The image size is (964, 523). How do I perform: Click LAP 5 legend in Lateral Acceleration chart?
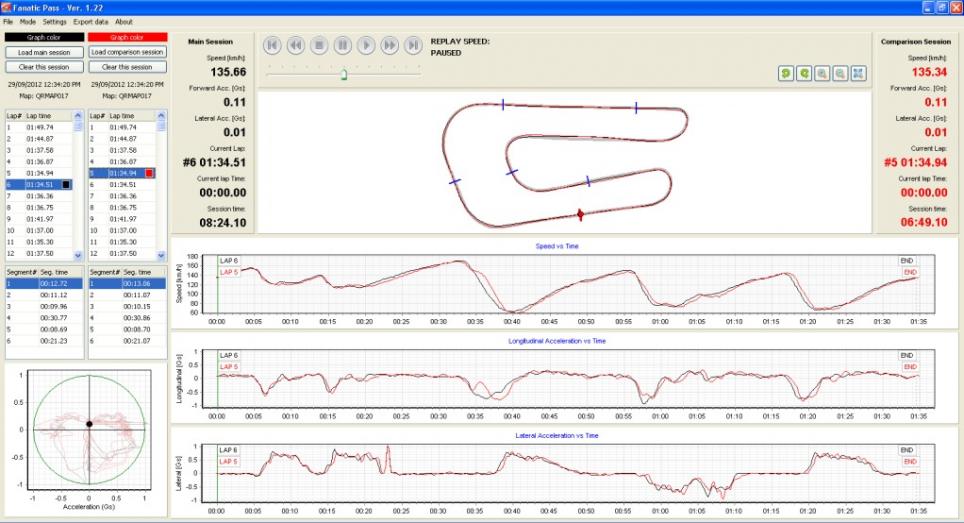(x=229, y=461)
